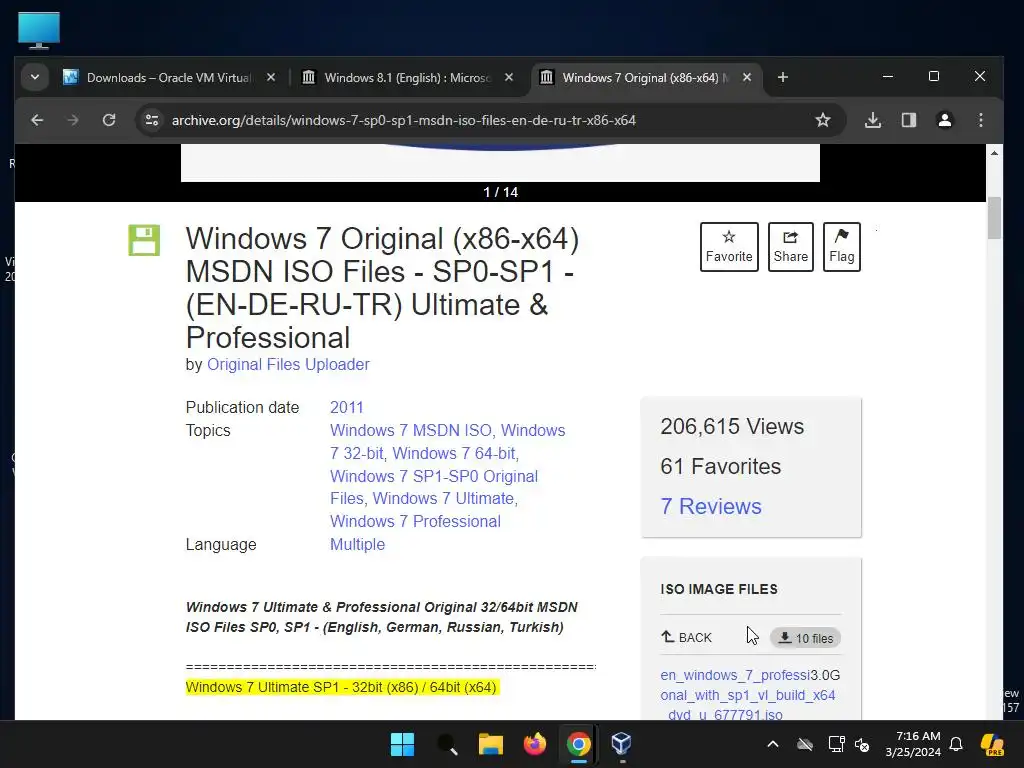The height and width of the screenshot is (768, 1024).
Task: Click the 61 Favorites text
Action: (720, 466)
